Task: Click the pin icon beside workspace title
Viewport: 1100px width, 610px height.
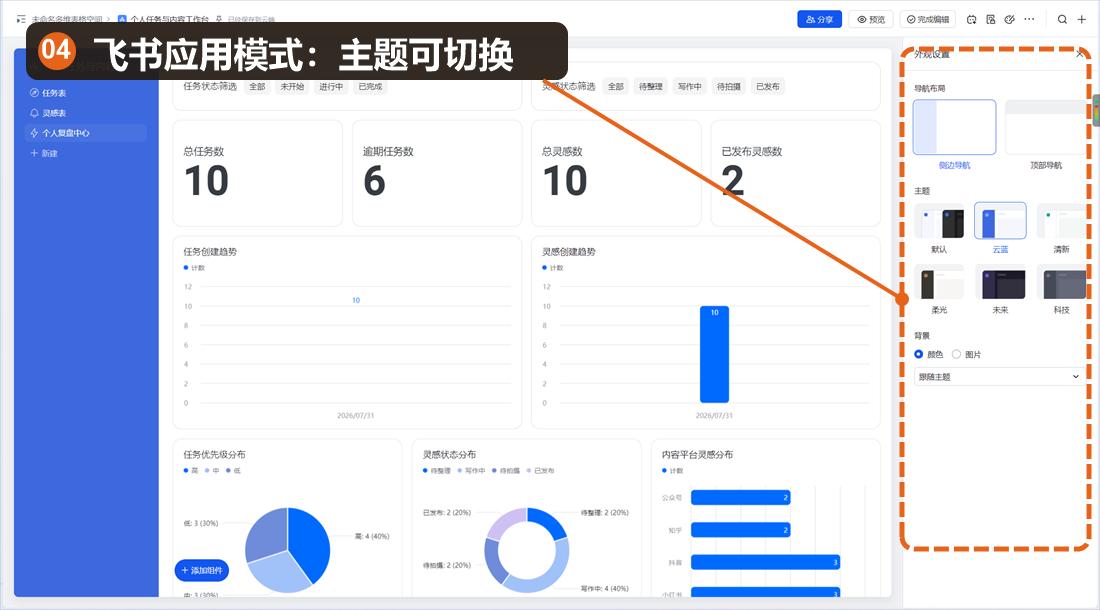Action: 219,20
